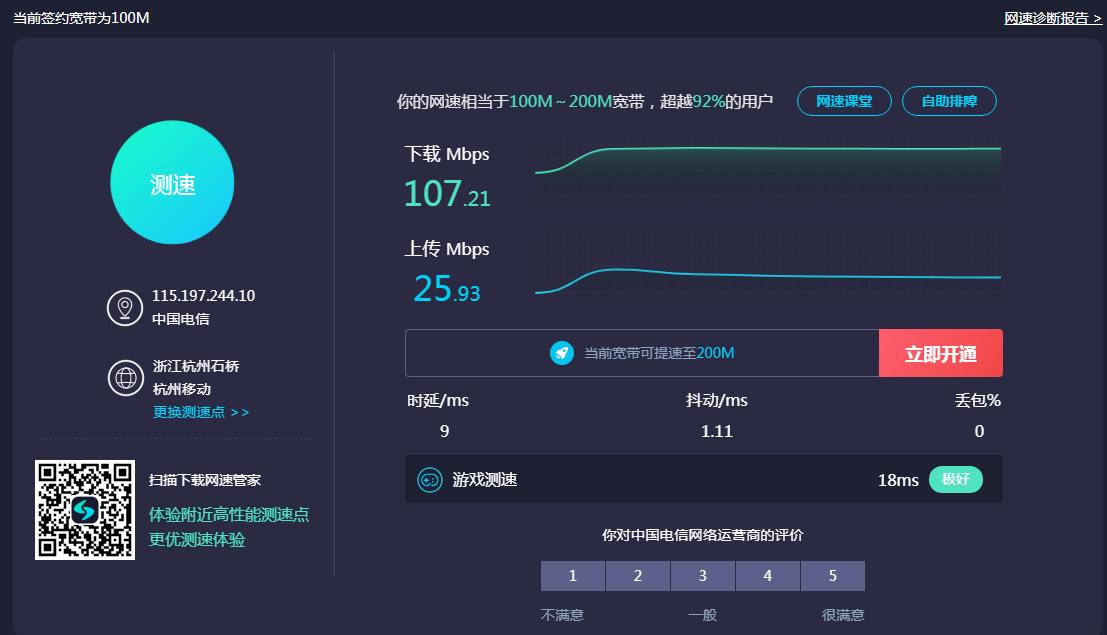The height and width of the screenshot is (635, 1107).
Task: Click the location pin icon beside the IP address
Action: click(x=125, y=307)
